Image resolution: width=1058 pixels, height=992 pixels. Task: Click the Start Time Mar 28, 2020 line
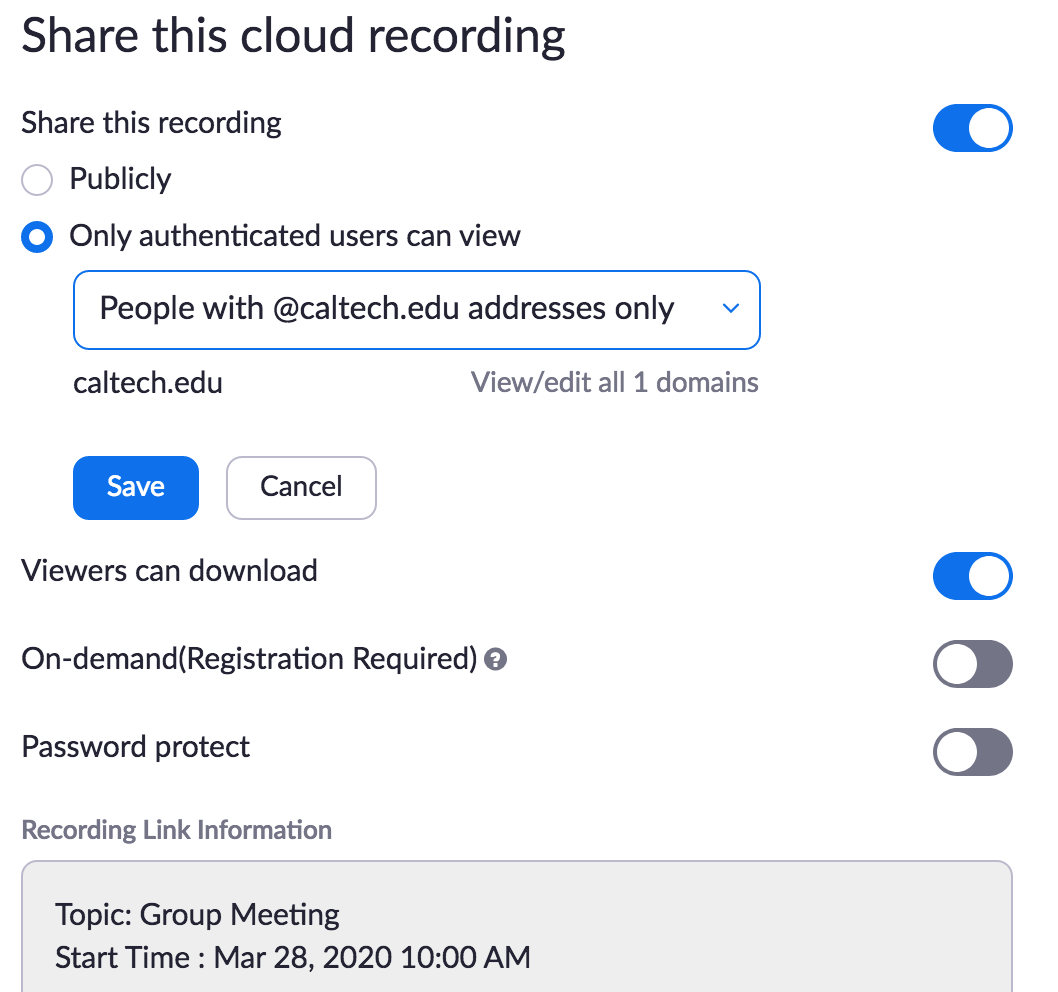click(292, 957)
